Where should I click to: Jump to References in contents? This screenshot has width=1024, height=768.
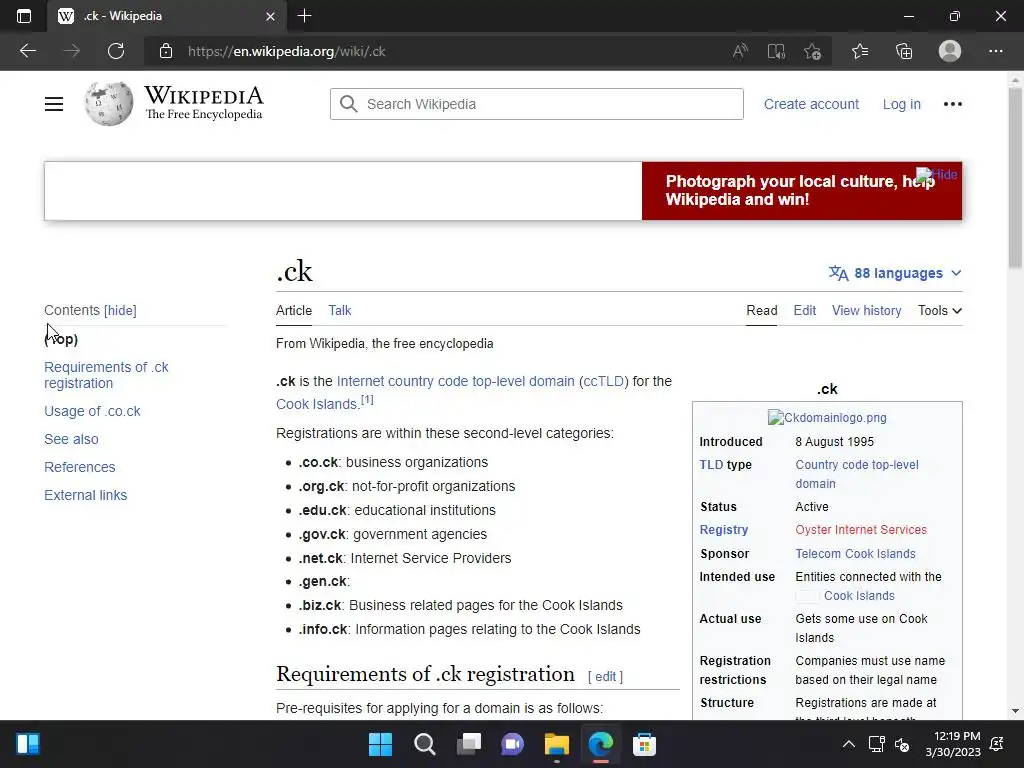(x=80, y=467)
